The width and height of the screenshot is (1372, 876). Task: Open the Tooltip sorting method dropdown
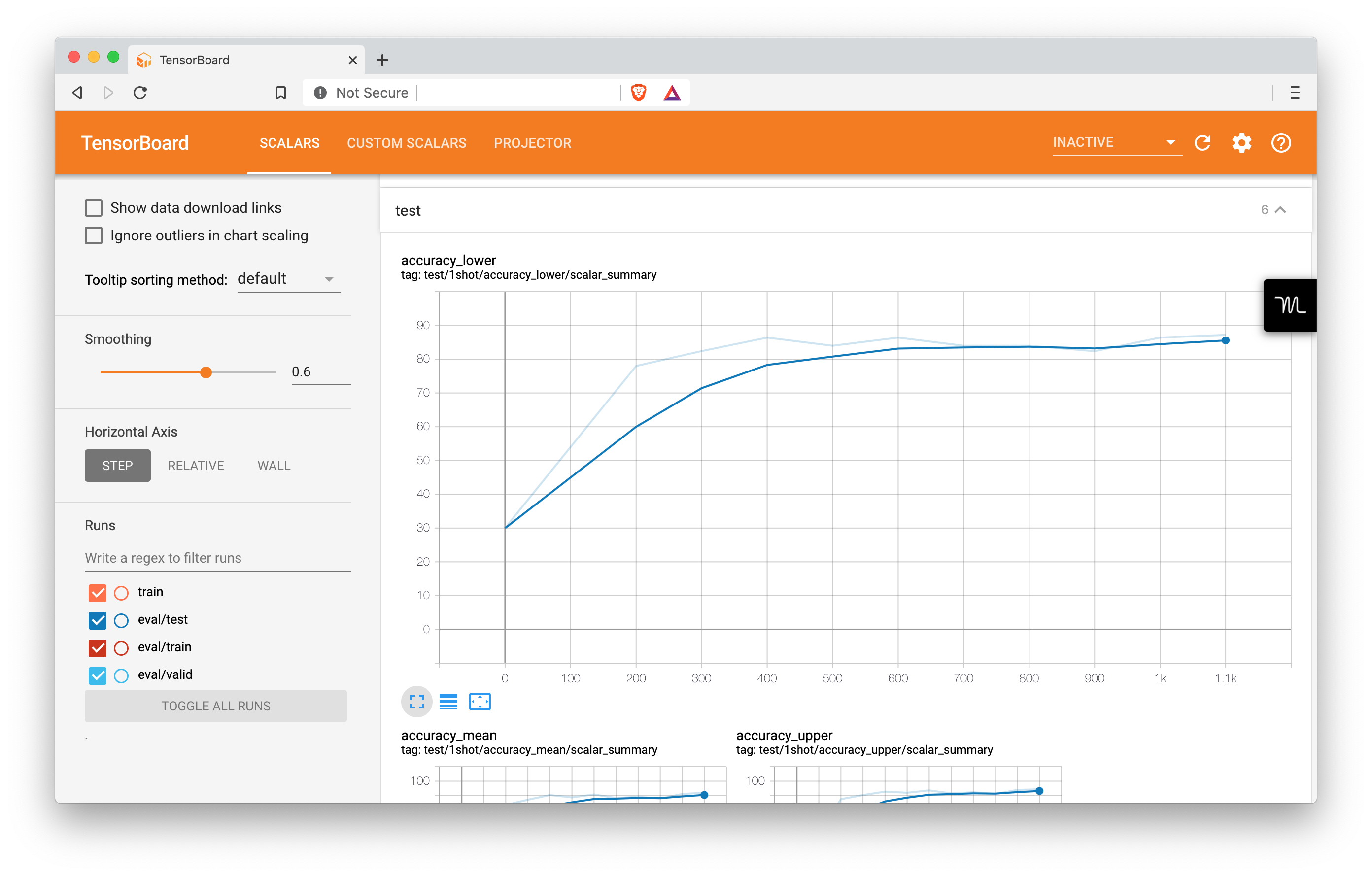[288, 278]
